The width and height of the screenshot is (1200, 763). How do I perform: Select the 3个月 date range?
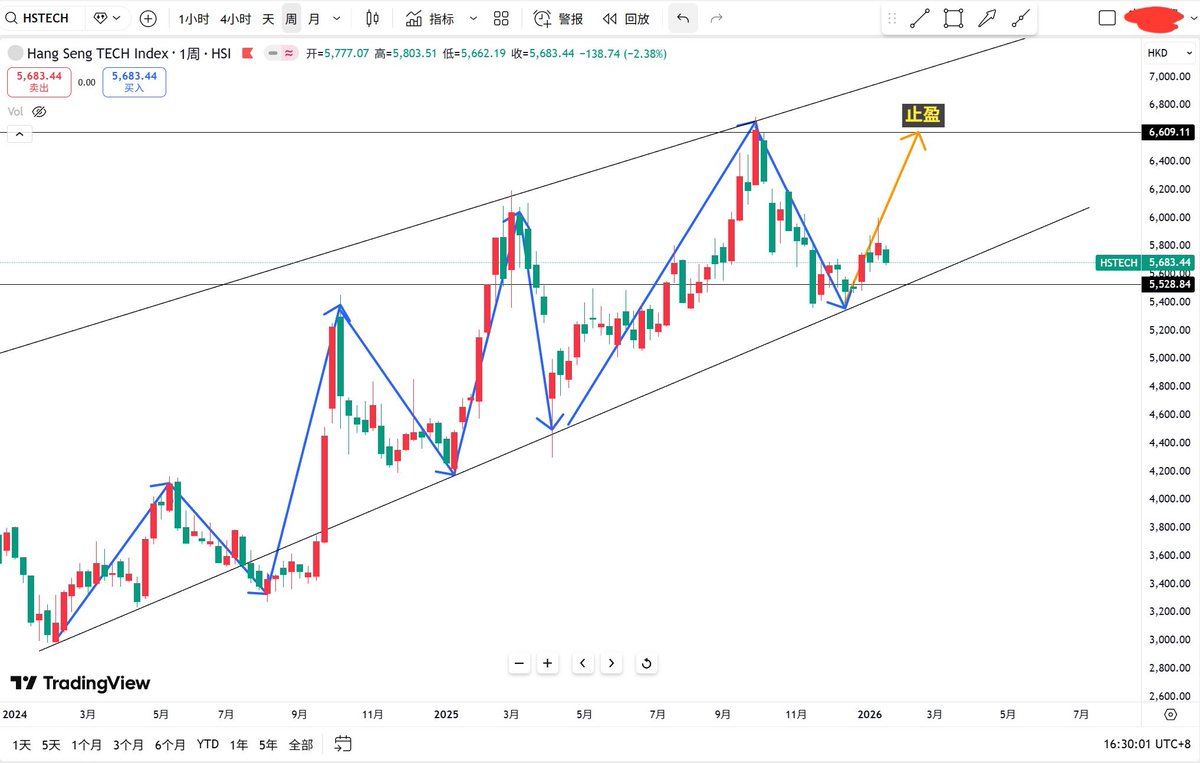[129, 744]
